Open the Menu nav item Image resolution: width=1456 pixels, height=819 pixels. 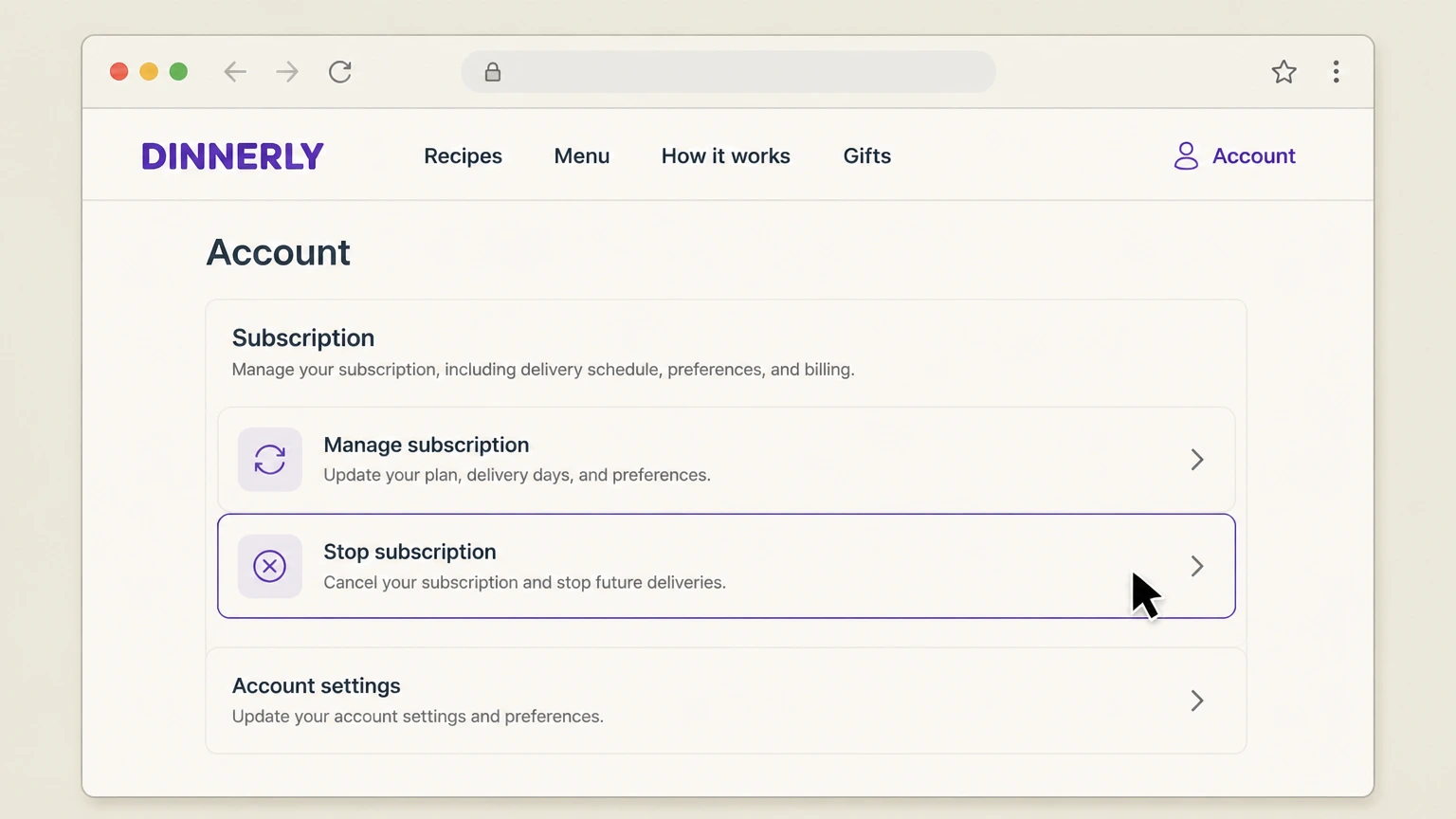pyautogui.click(x=582, y=155)
